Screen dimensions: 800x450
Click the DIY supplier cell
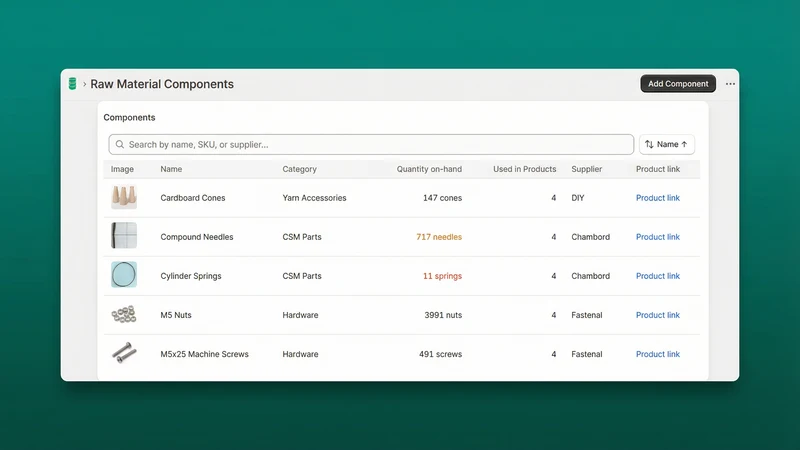[578, 198]
